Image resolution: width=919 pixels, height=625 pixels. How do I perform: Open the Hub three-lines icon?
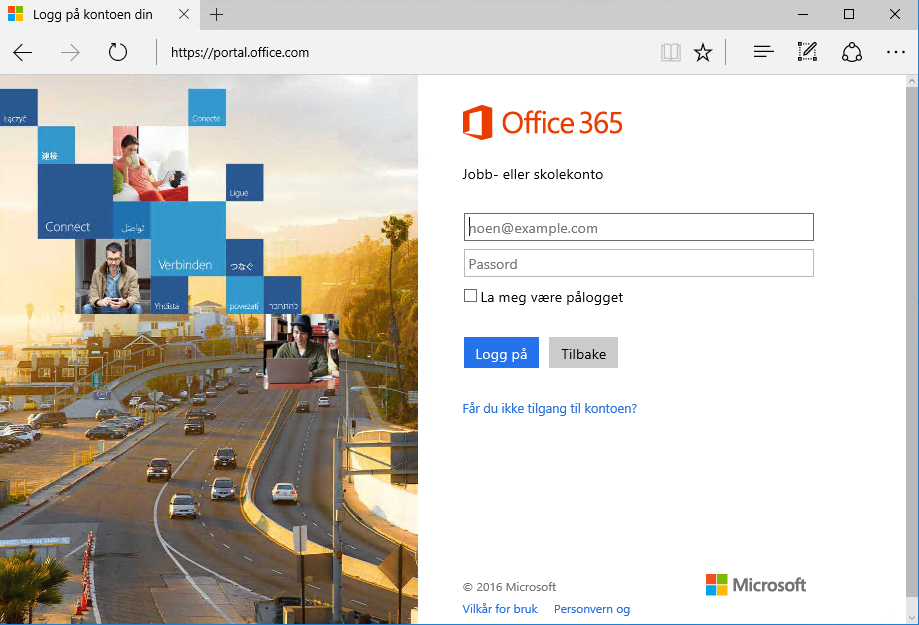coord(763,52)
